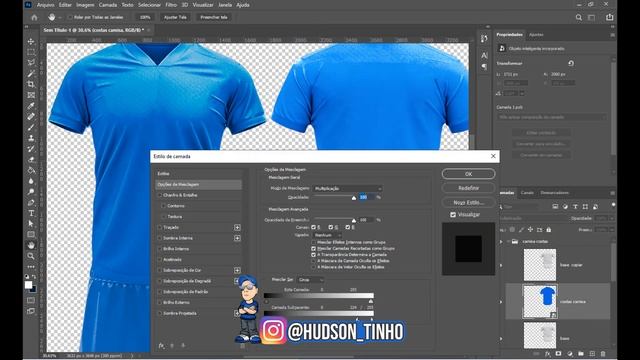Image resolution: width=640 pixels, height=360 pixels.
Task: Select the Type tool
Action: click(x=31, y=213)
